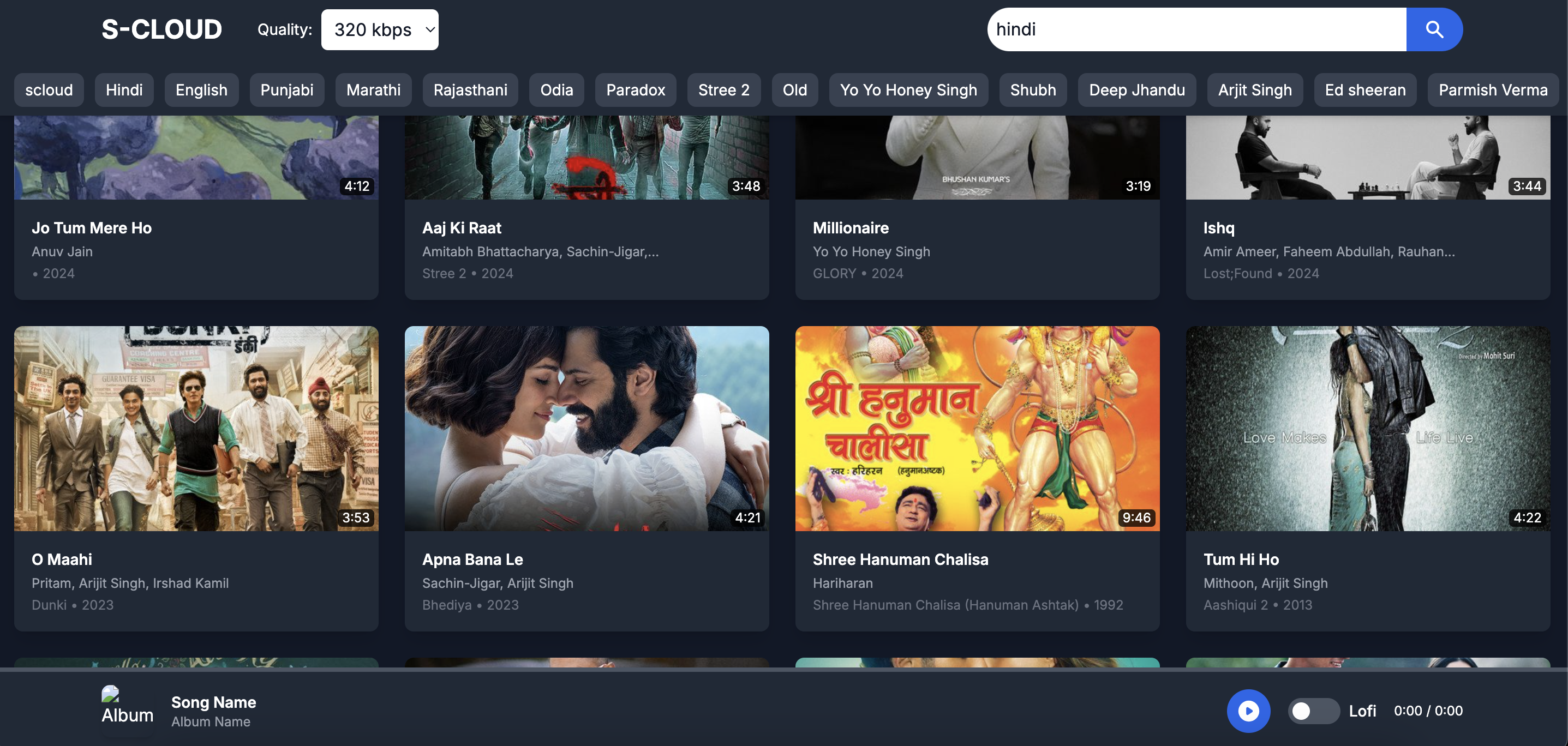This screenshot has height=746, width=1568.
Task: Click the Apna Bana Le title
Action: click(x=473, y=559)
